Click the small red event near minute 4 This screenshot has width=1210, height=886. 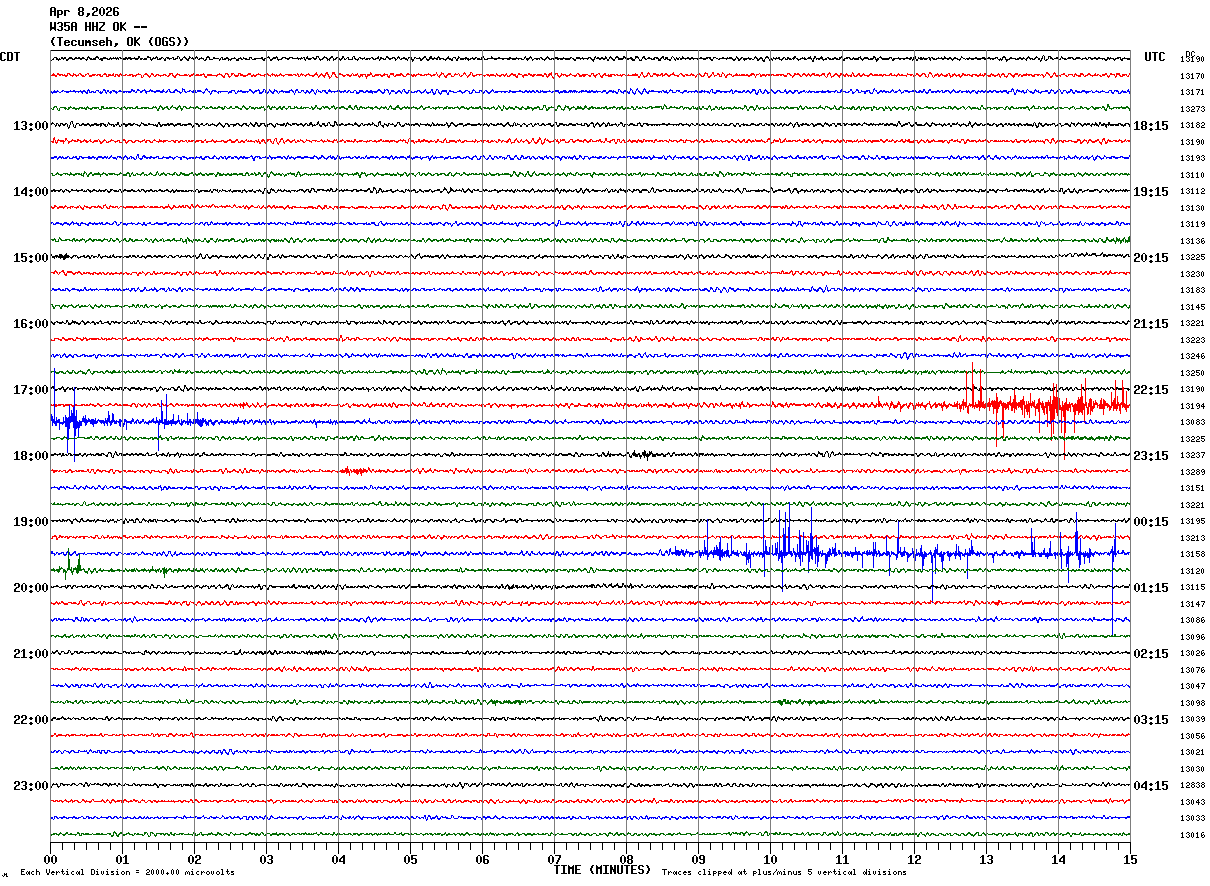point(354,470)
